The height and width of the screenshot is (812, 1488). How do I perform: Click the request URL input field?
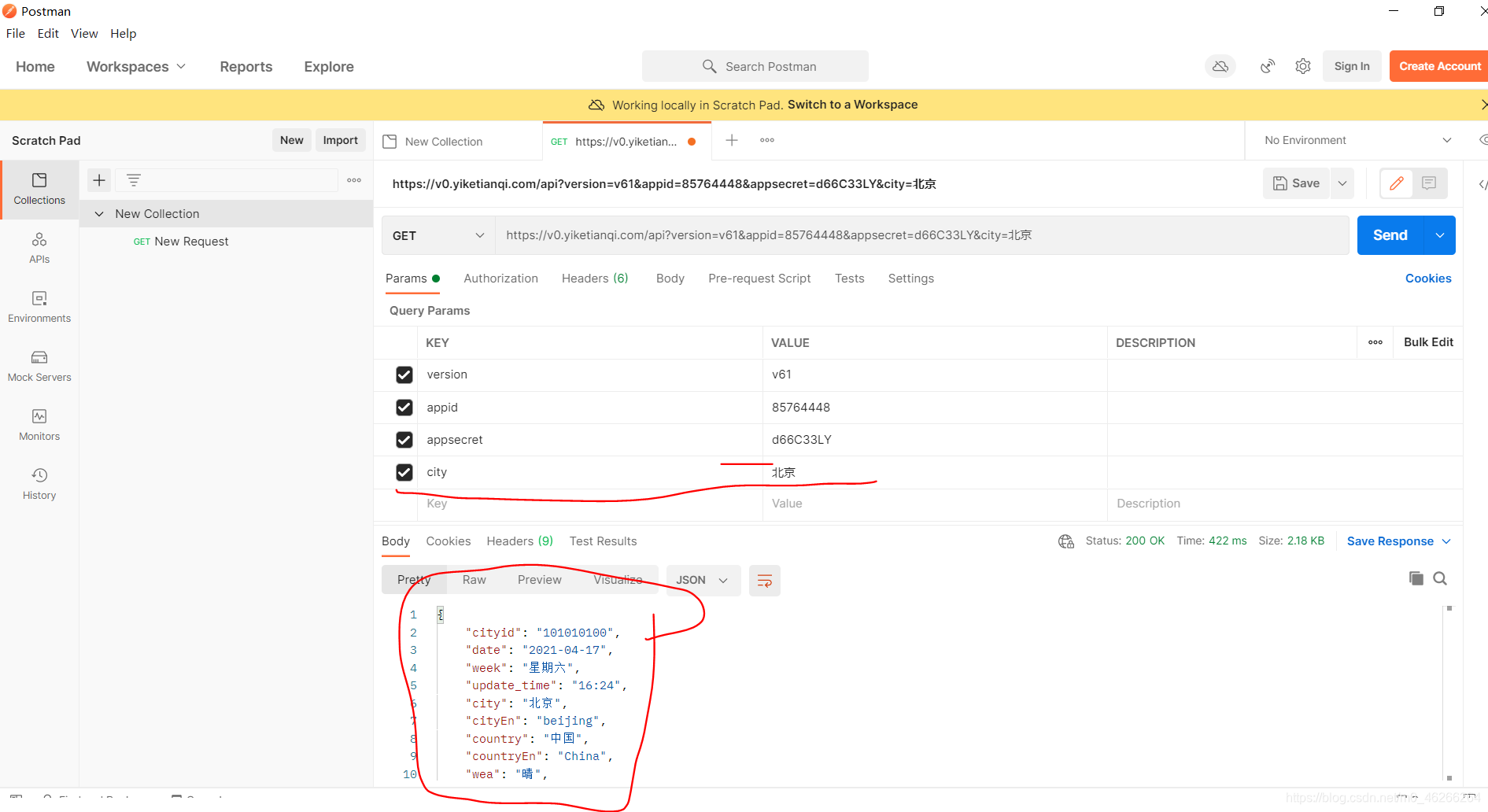coord(922,235)
